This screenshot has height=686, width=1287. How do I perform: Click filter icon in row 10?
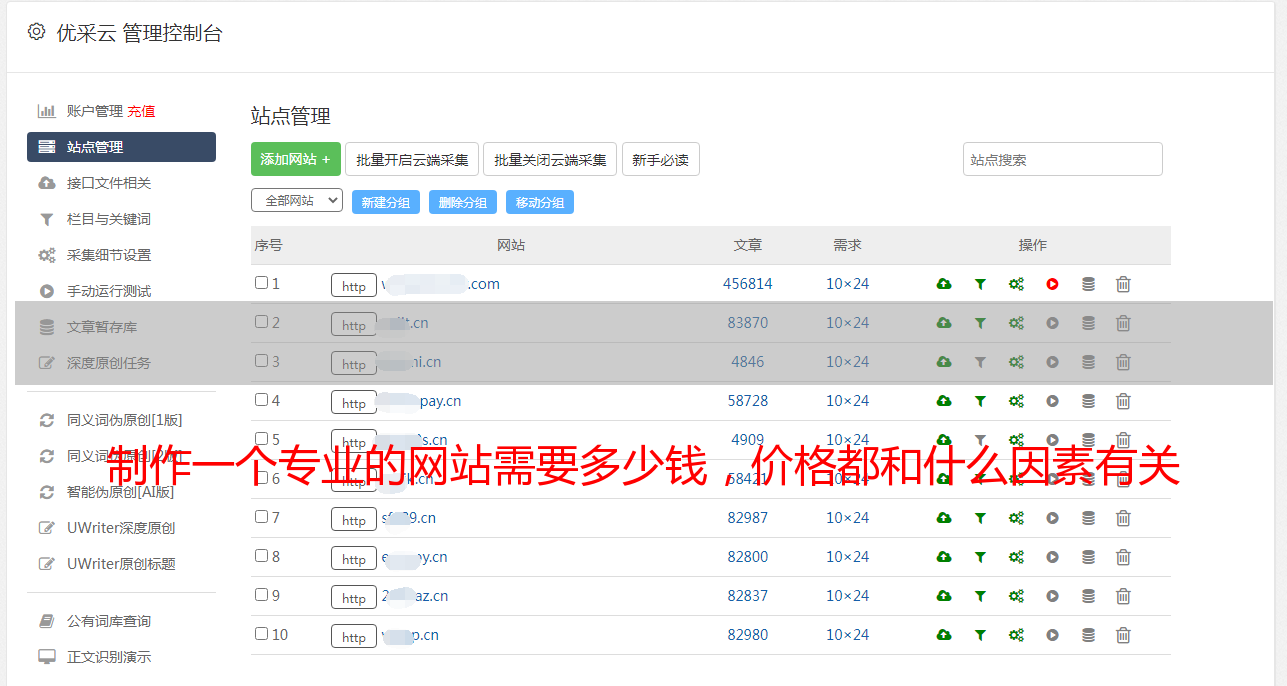(980, 635)
